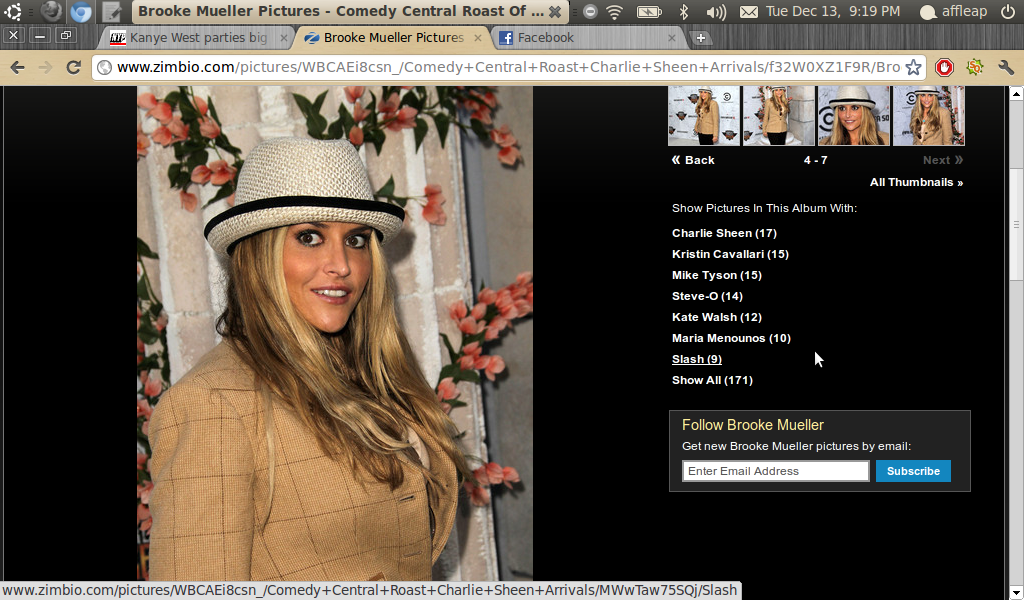Go back to the previous page in browser
The height and width of the screenshot is (600, 1024).
coord(18,67)
